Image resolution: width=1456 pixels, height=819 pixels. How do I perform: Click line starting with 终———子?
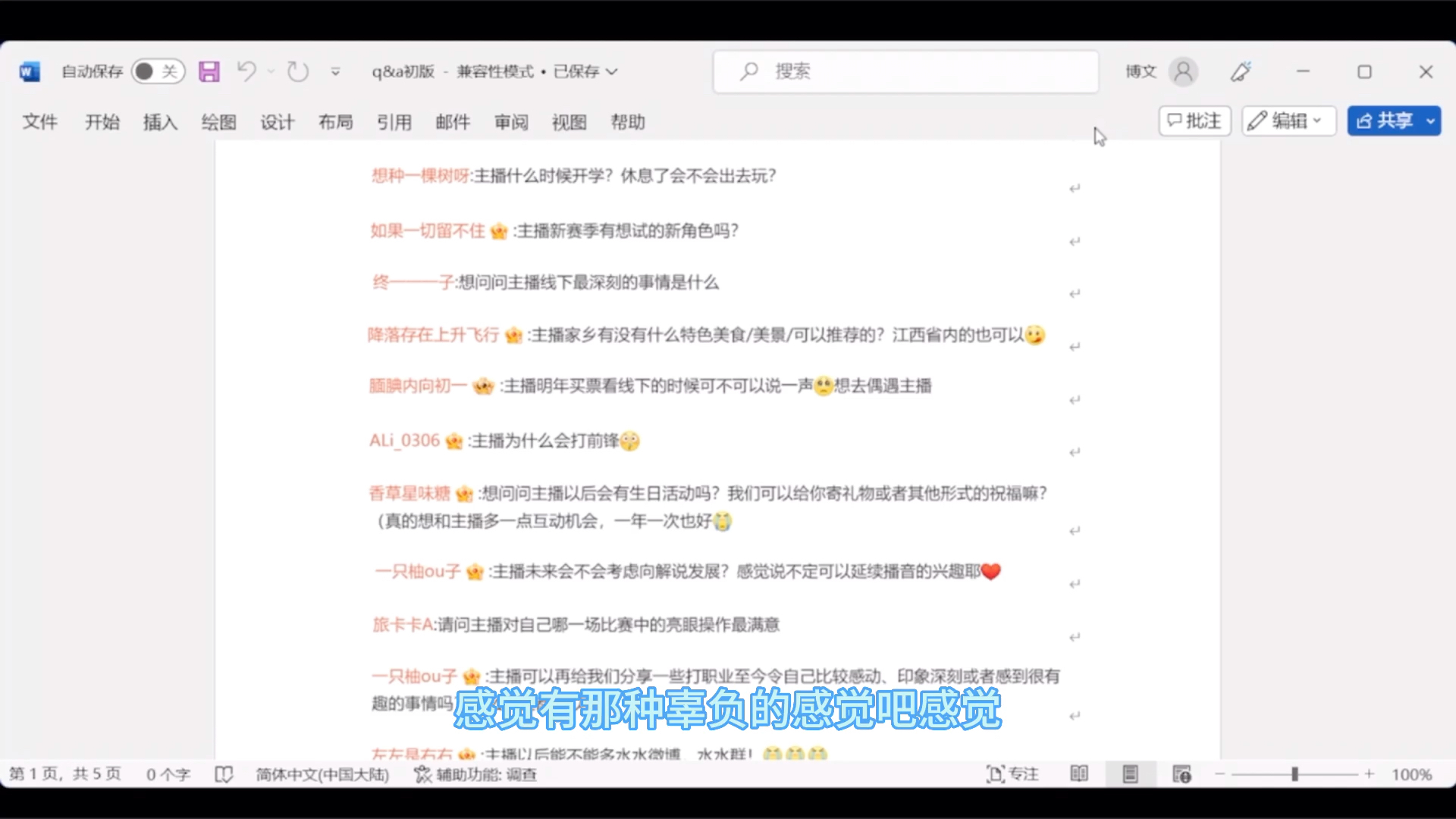click(545, 283)
